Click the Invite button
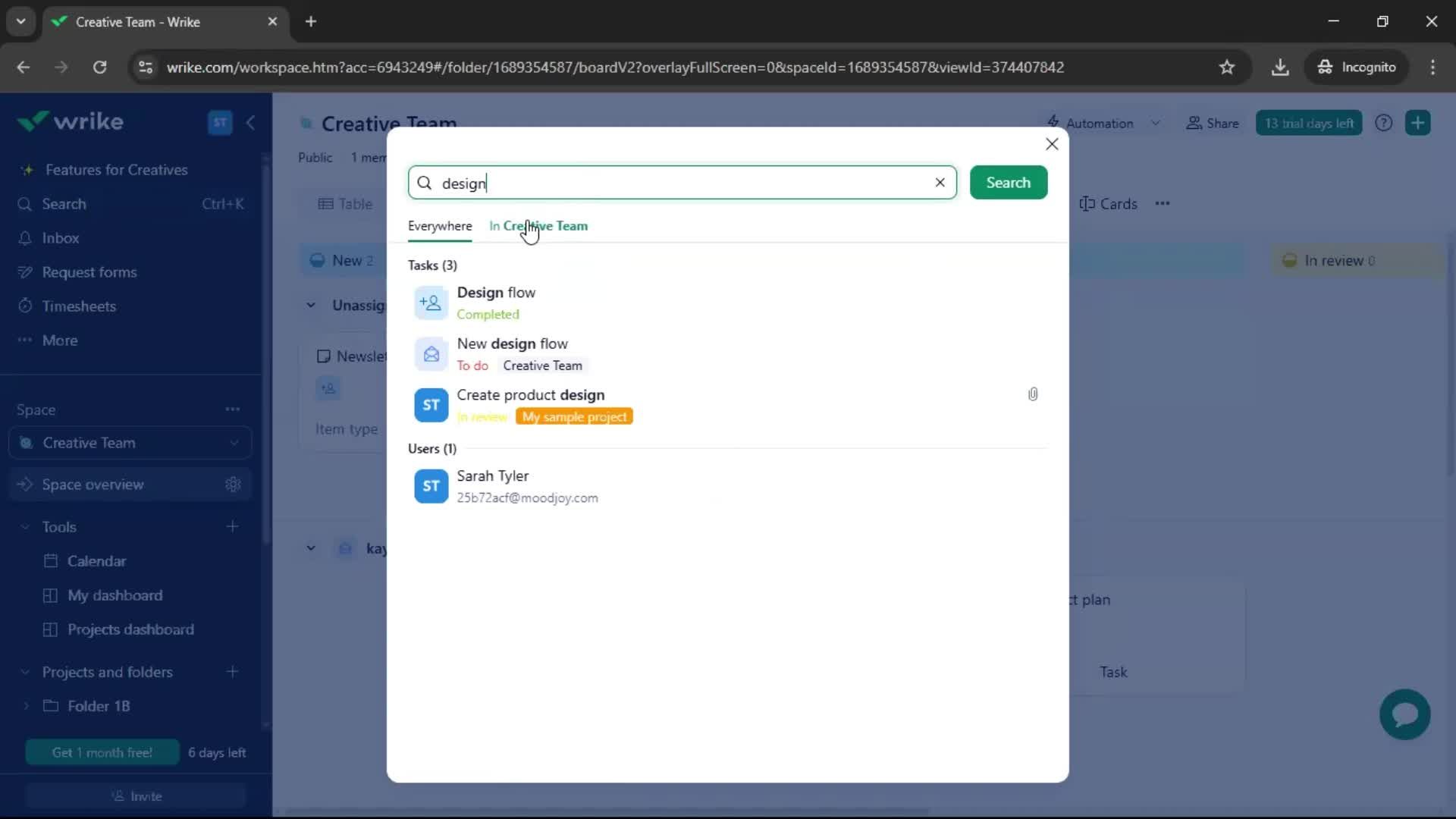Viewport: 1456px width, 819px height. pos(136,796)
